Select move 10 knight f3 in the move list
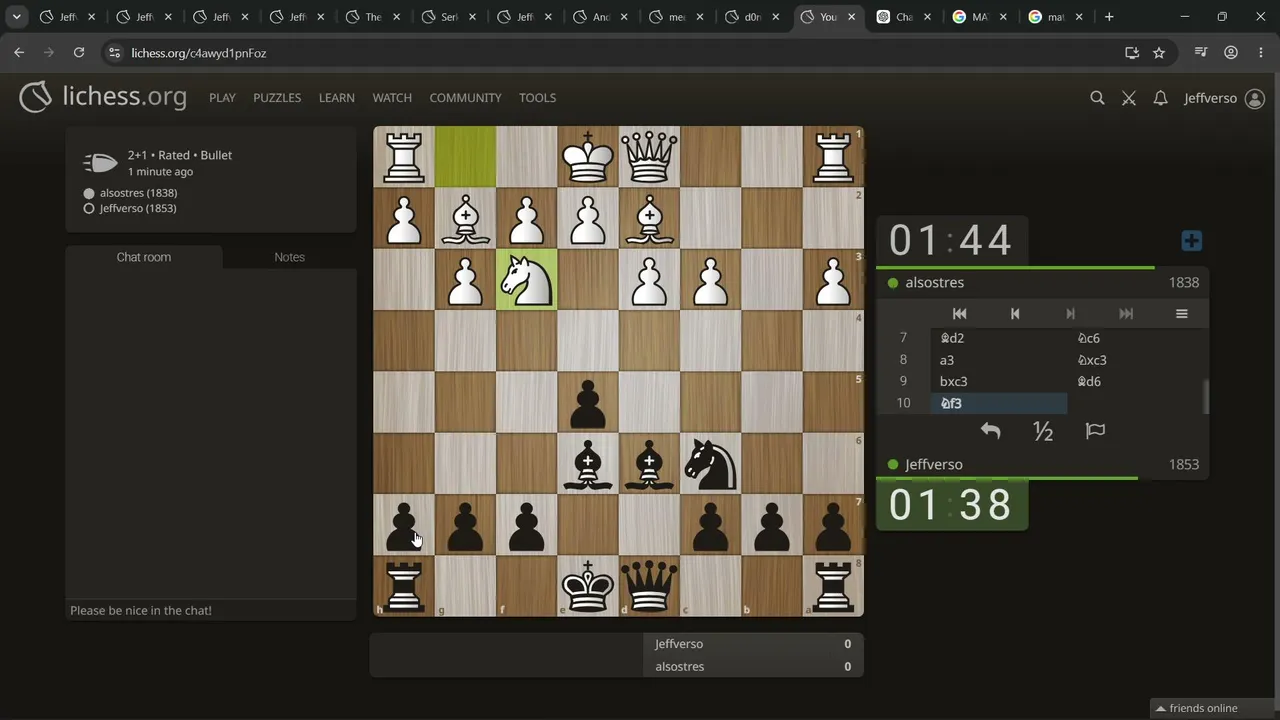The height and width of the screenshot is (720, 1280). pos(999,403)
